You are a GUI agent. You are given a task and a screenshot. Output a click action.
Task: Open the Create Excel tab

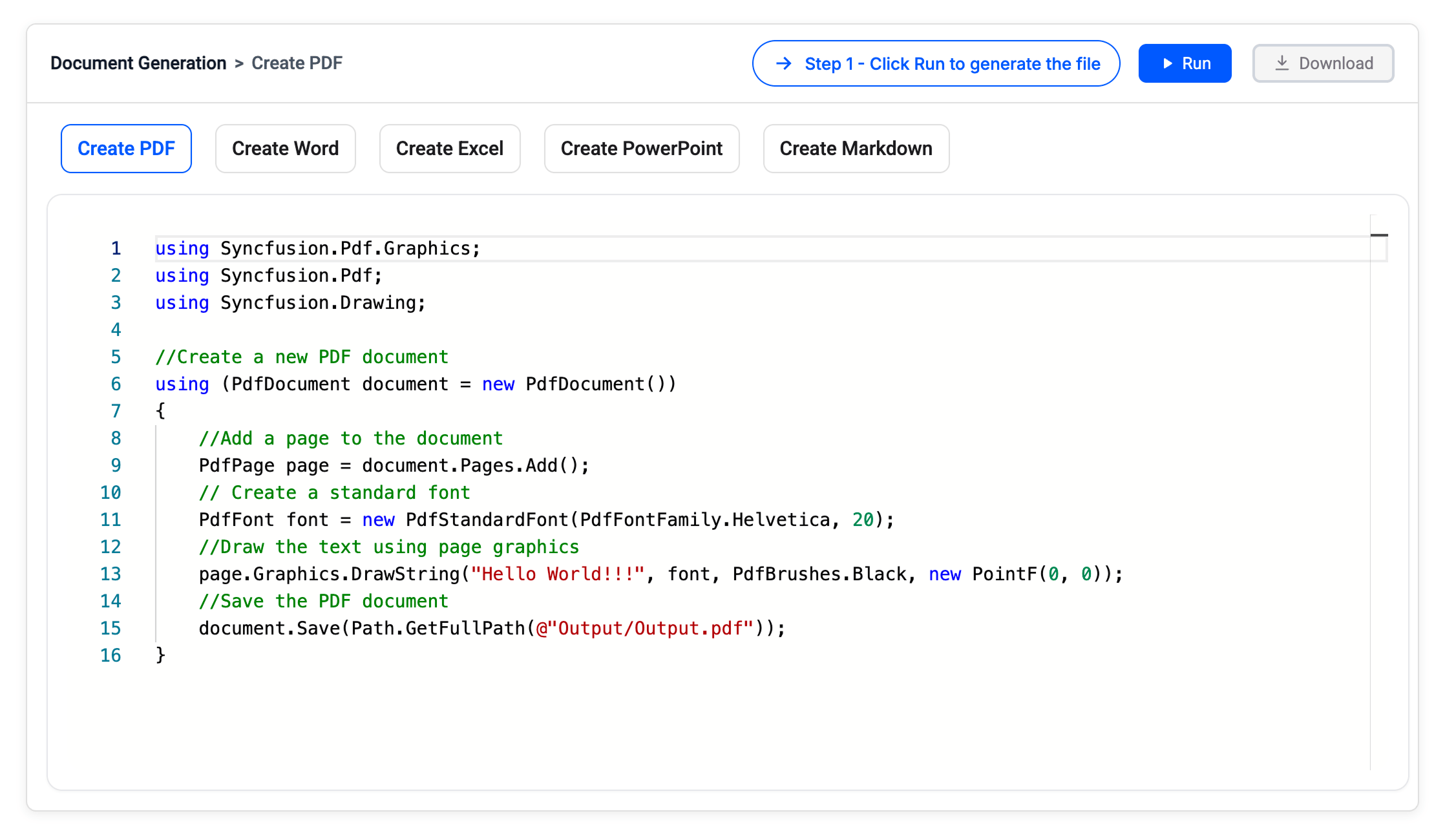point(450,149)
